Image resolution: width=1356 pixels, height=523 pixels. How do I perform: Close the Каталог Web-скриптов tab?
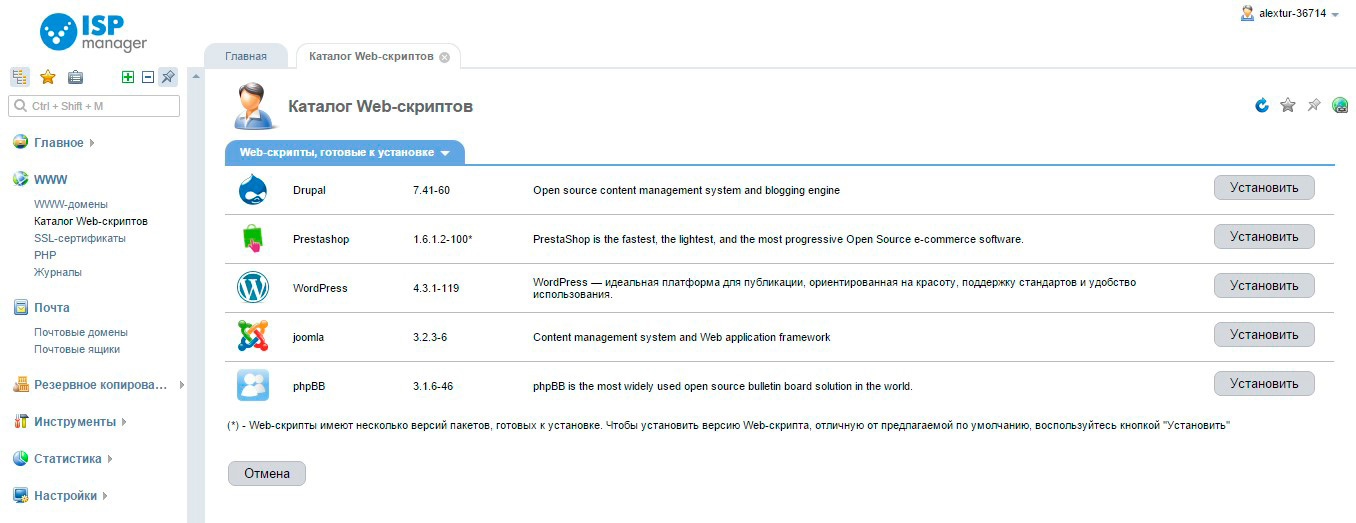coord(444,57)
